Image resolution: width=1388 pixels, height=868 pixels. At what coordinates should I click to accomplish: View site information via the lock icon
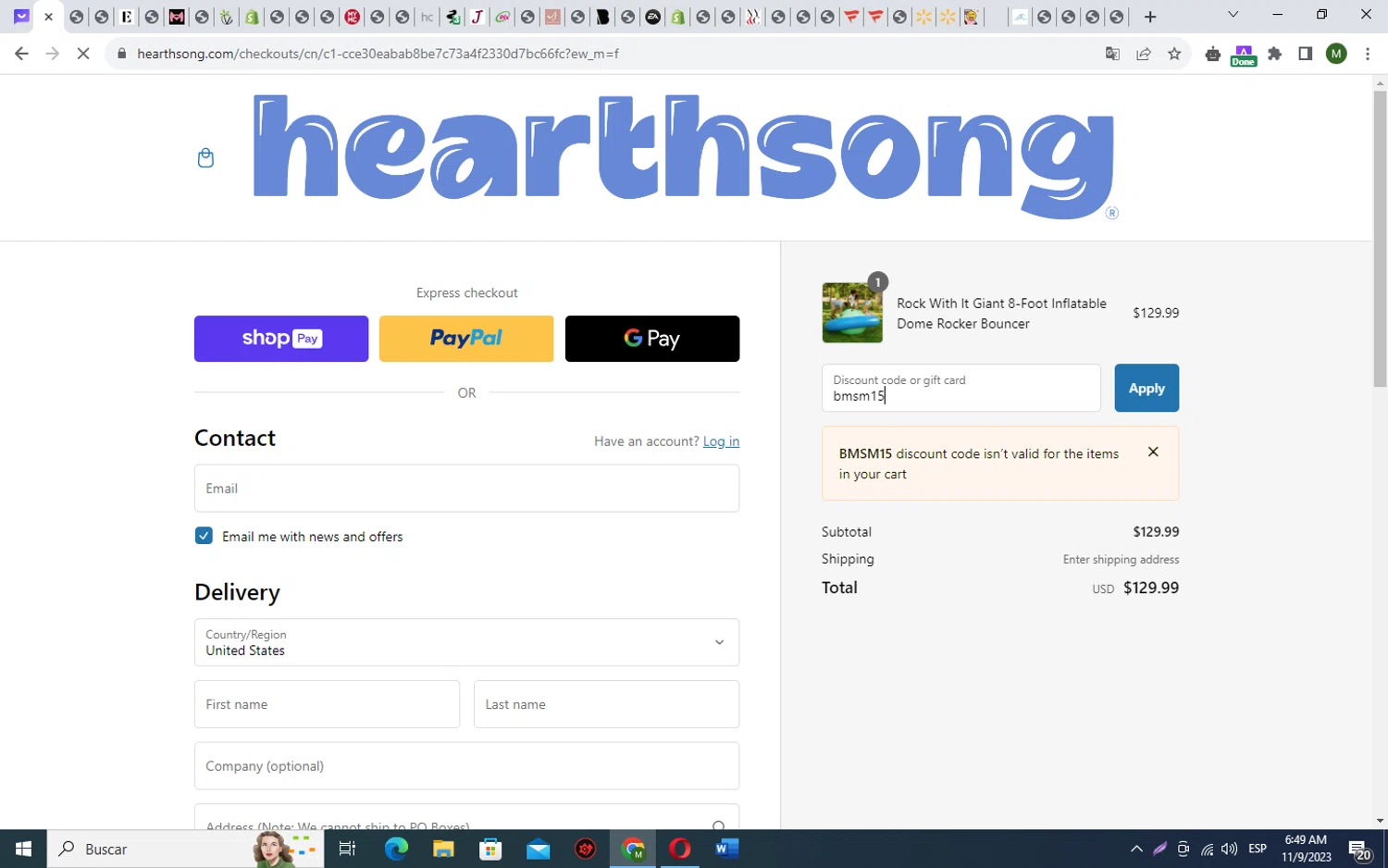click(x=121, y=54)
